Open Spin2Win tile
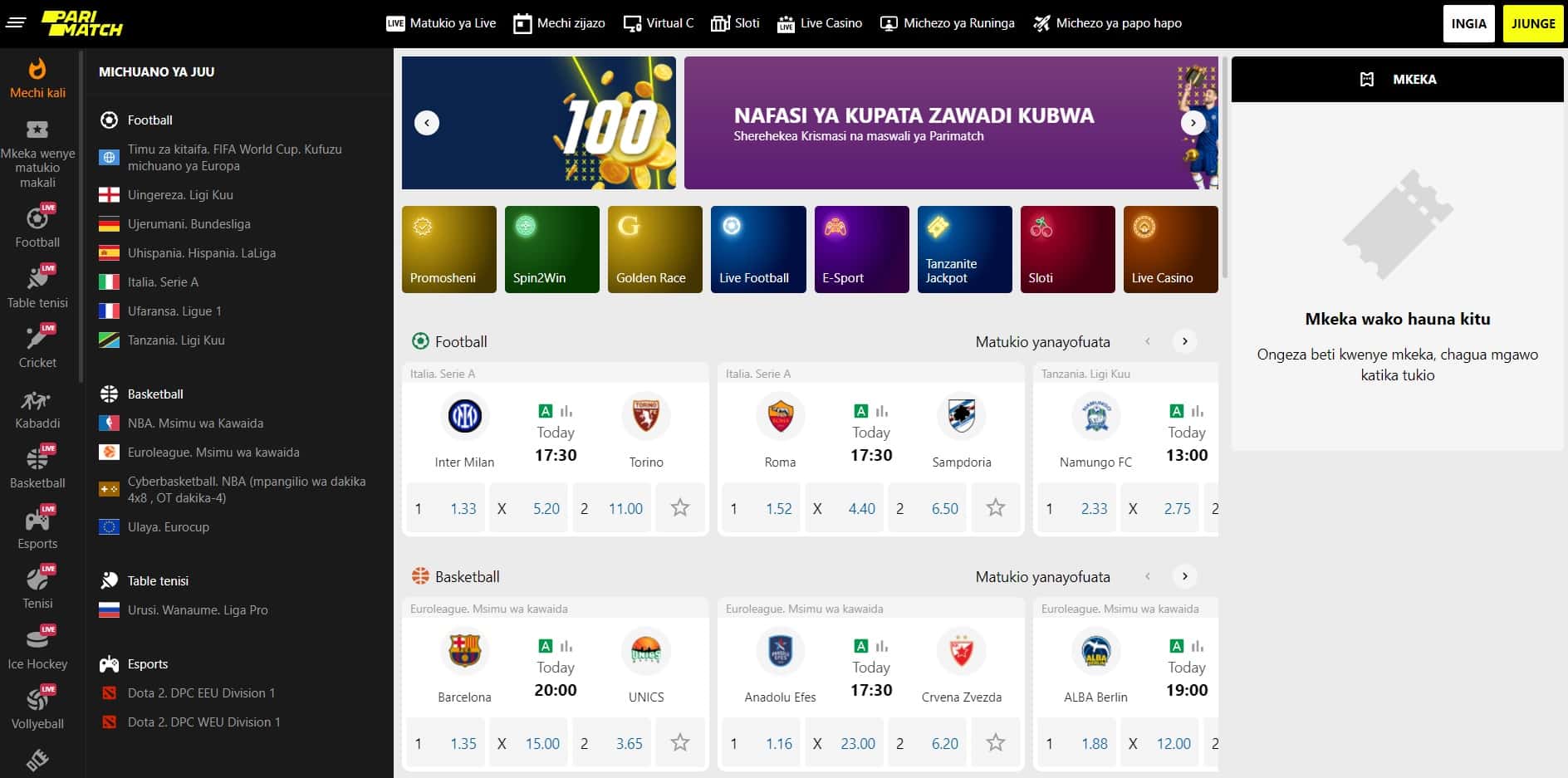This screenshot has height=778, width=1568. click(x=552, y=249)
